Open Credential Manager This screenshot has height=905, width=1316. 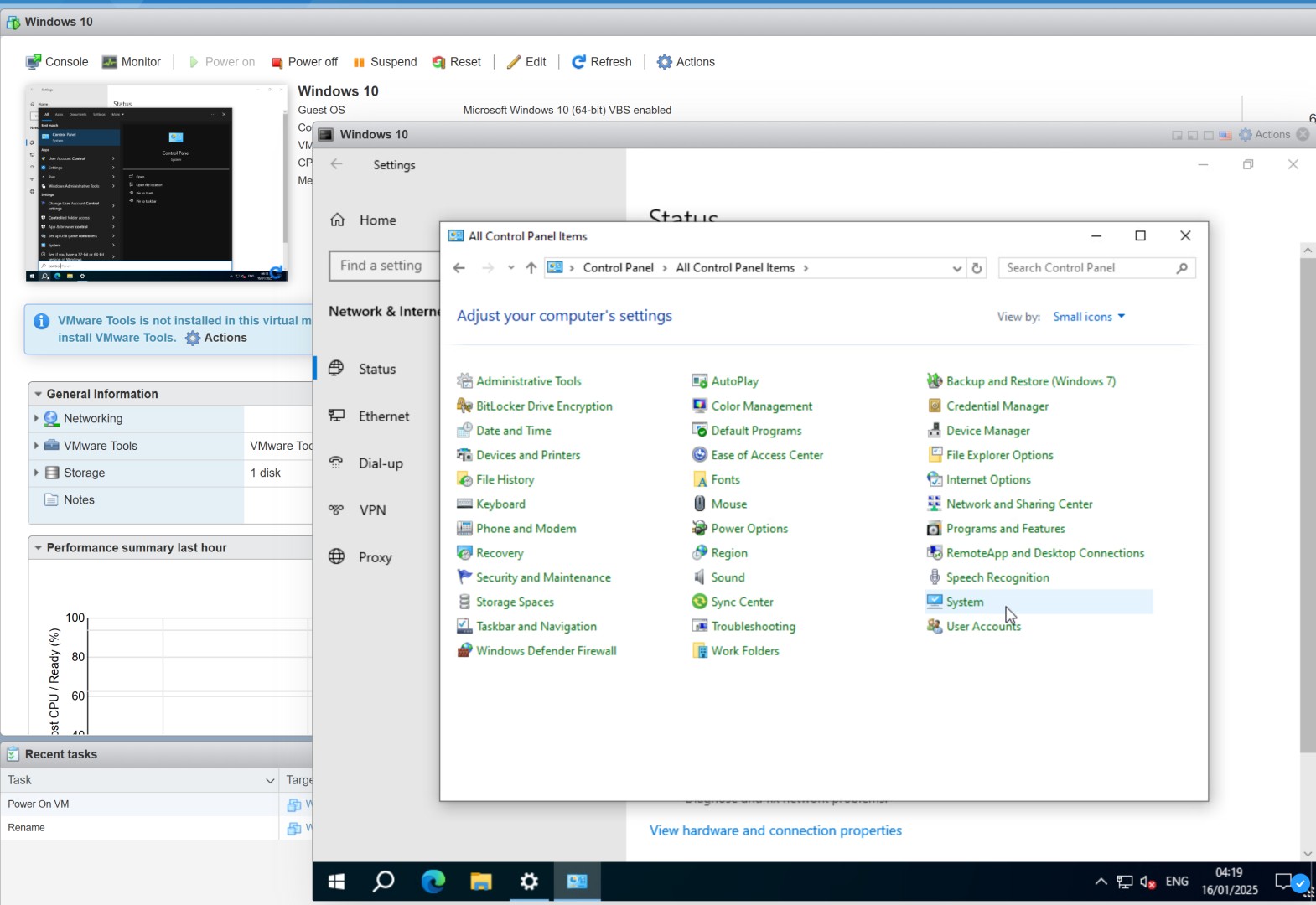987,406
